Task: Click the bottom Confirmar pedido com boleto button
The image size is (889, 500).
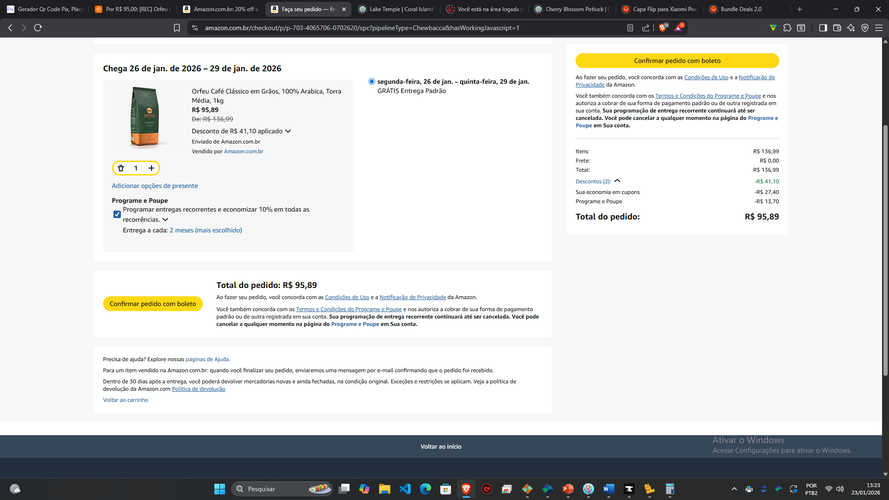Action: (x=153, y=304)
